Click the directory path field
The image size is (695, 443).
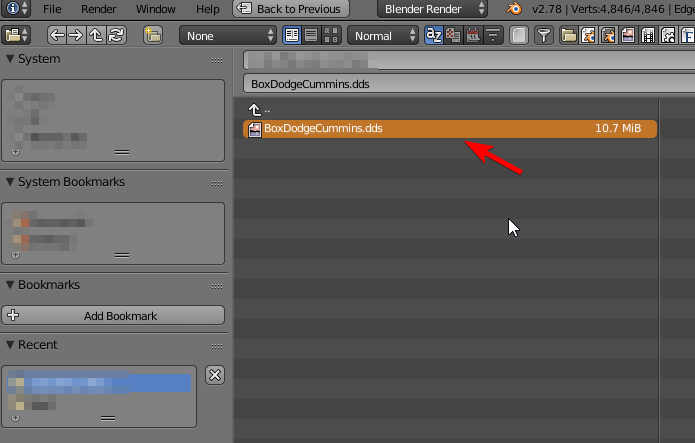pyautogui.click(x=469, y=60)
